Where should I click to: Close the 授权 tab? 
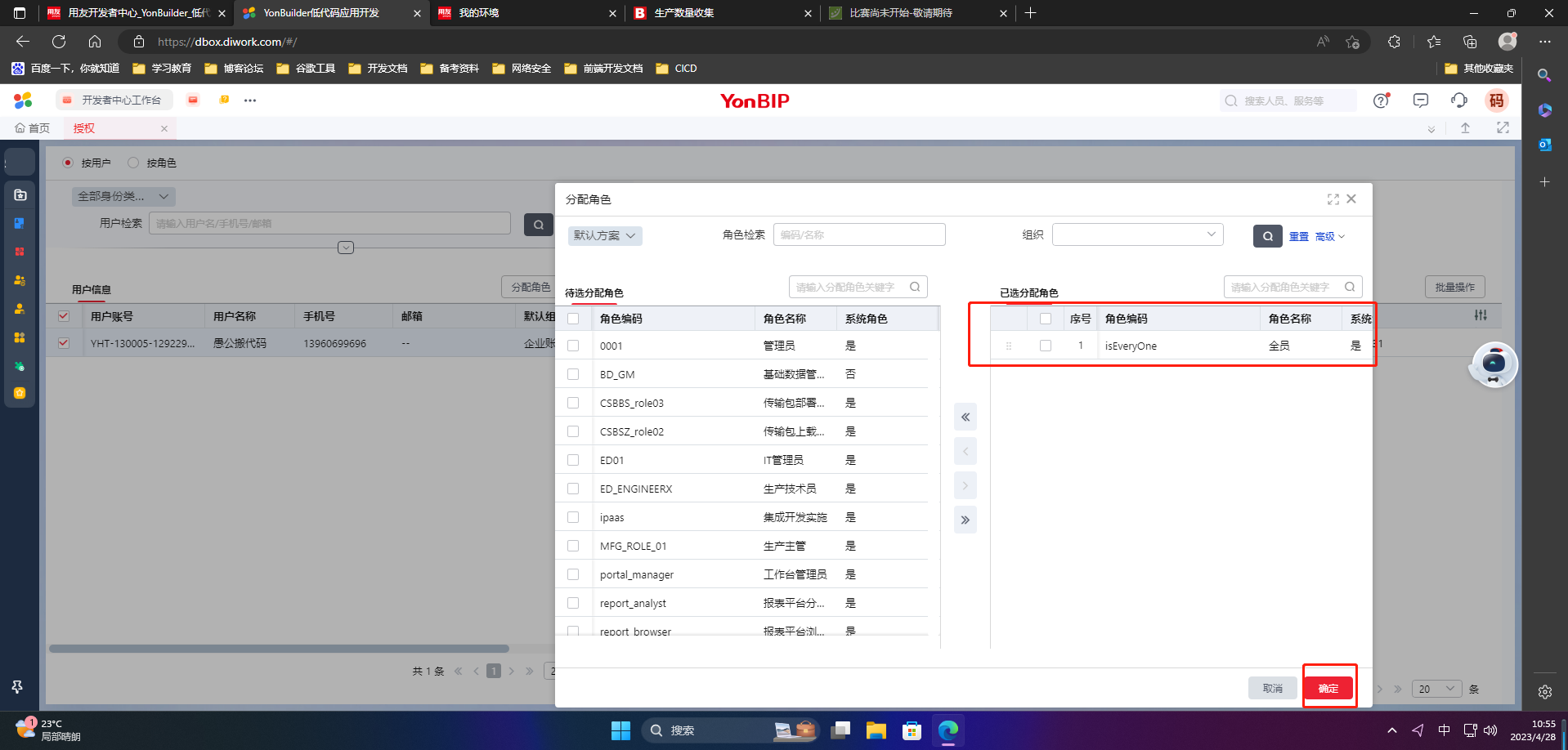pyautogui.click(x=164, y=128)
